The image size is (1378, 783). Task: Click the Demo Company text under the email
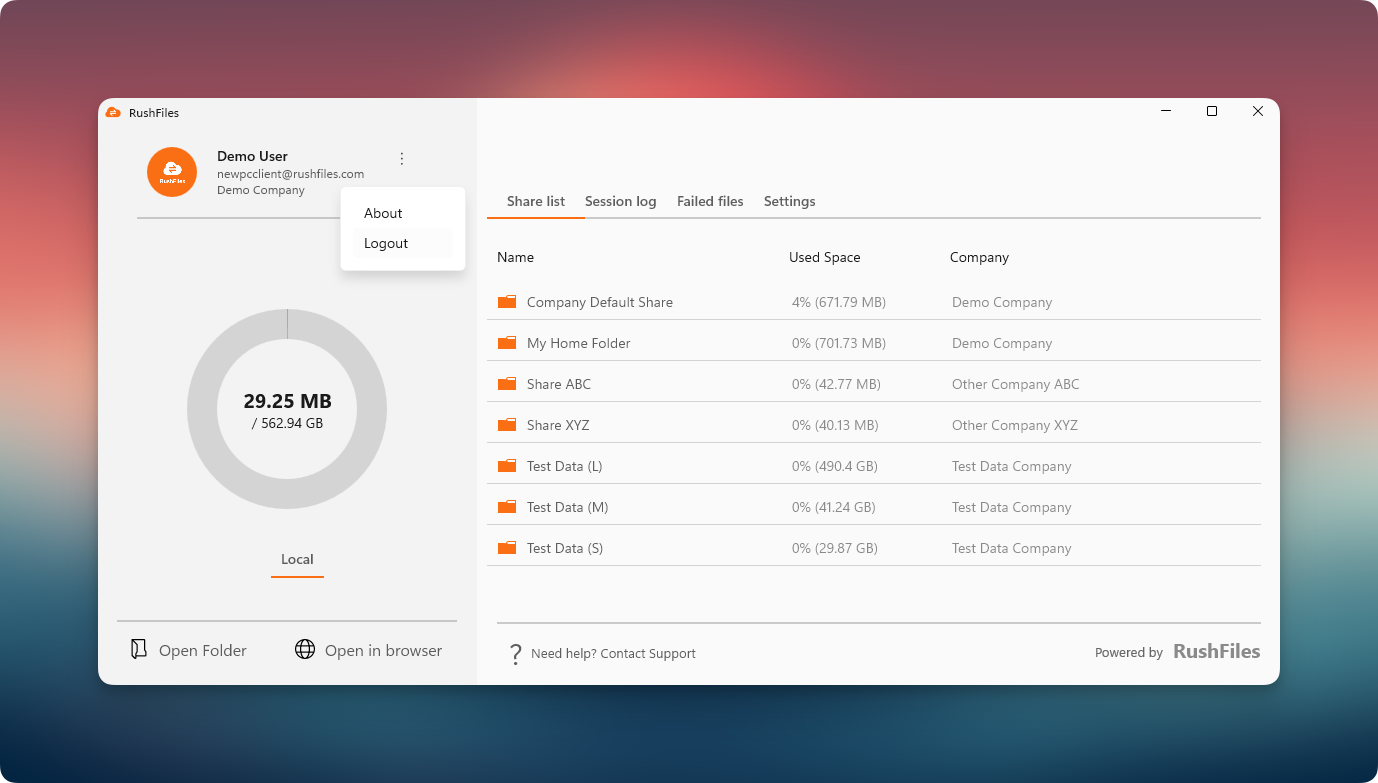261,190
